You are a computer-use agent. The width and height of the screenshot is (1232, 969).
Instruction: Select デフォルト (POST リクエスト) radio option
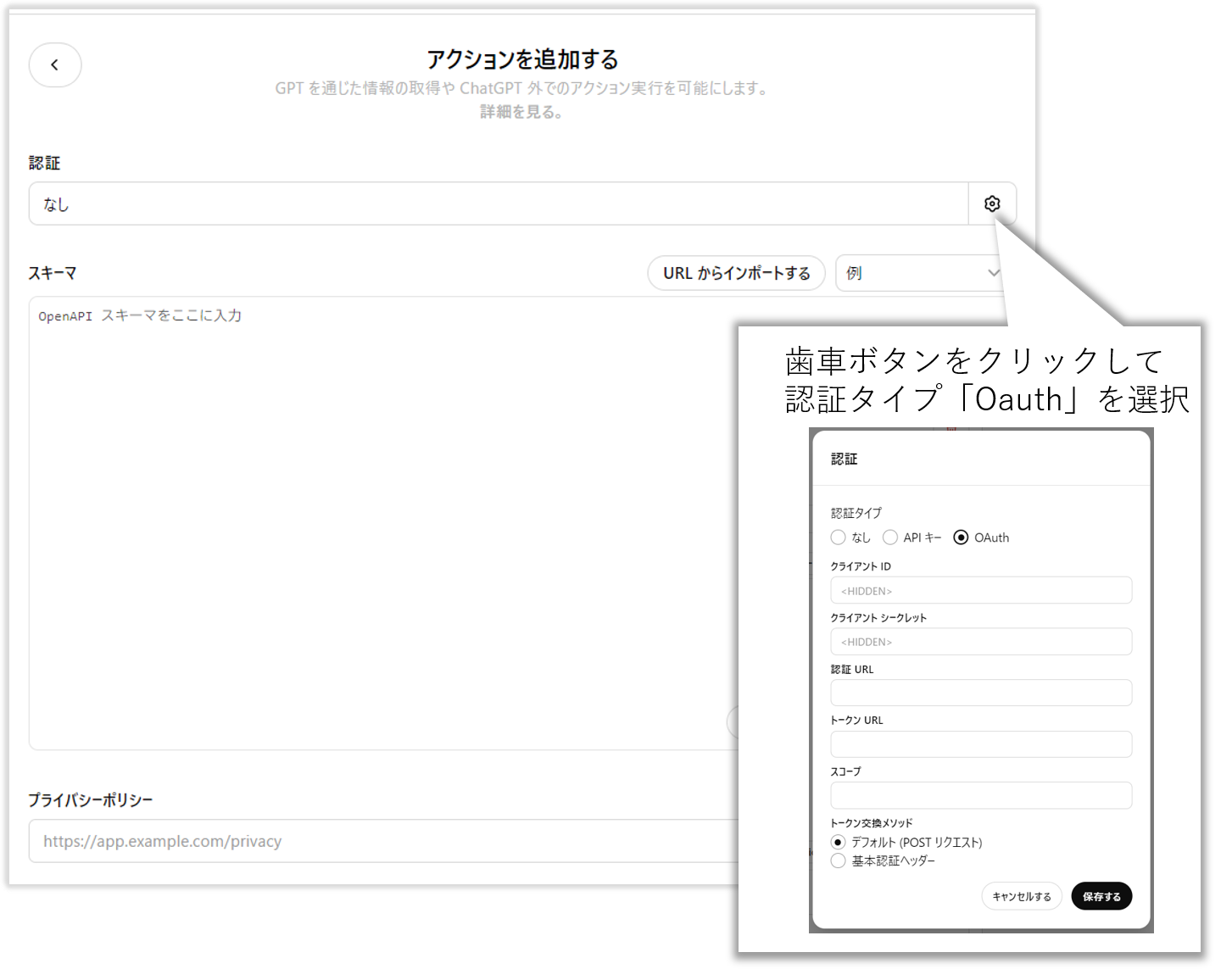tap(839, 842)
